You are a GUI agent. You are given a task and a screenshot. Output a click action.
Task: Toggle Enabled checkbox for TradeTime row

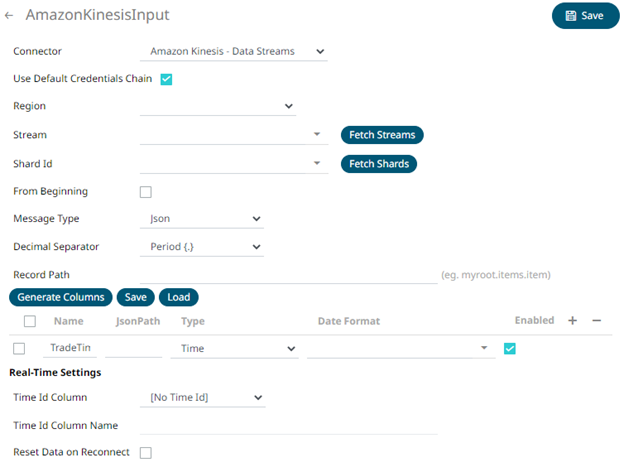510,348
